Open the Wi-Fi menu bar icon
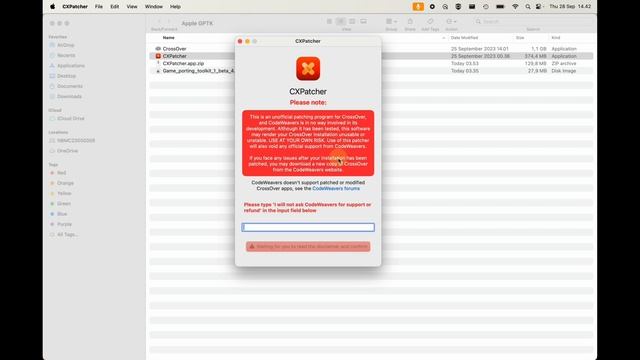Screen dimensions: 640x360 (x=515, y=7)
